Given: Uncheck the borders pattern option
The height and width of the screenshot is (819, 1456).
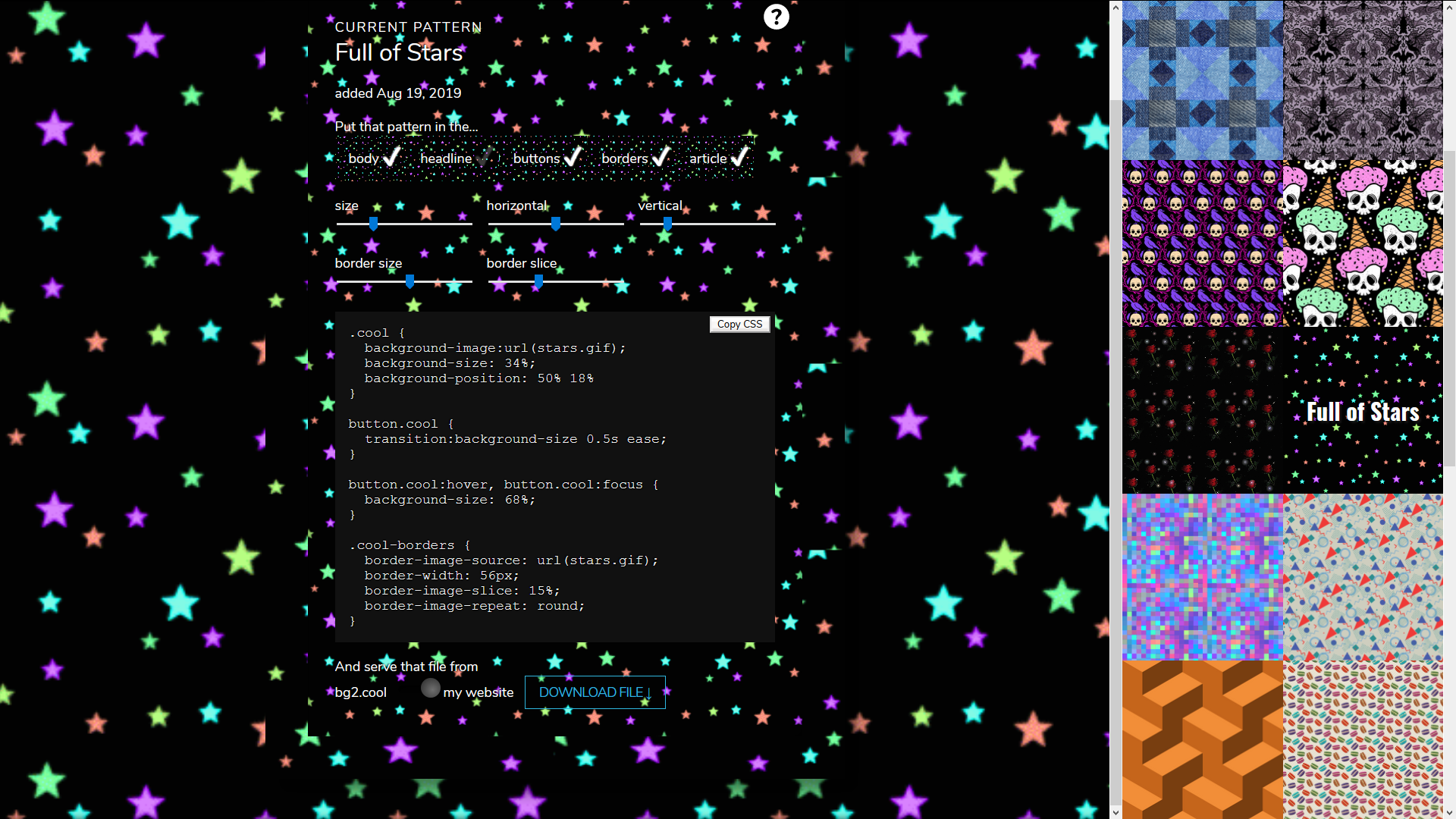Looking at the screenshot, I should point(661,158).
